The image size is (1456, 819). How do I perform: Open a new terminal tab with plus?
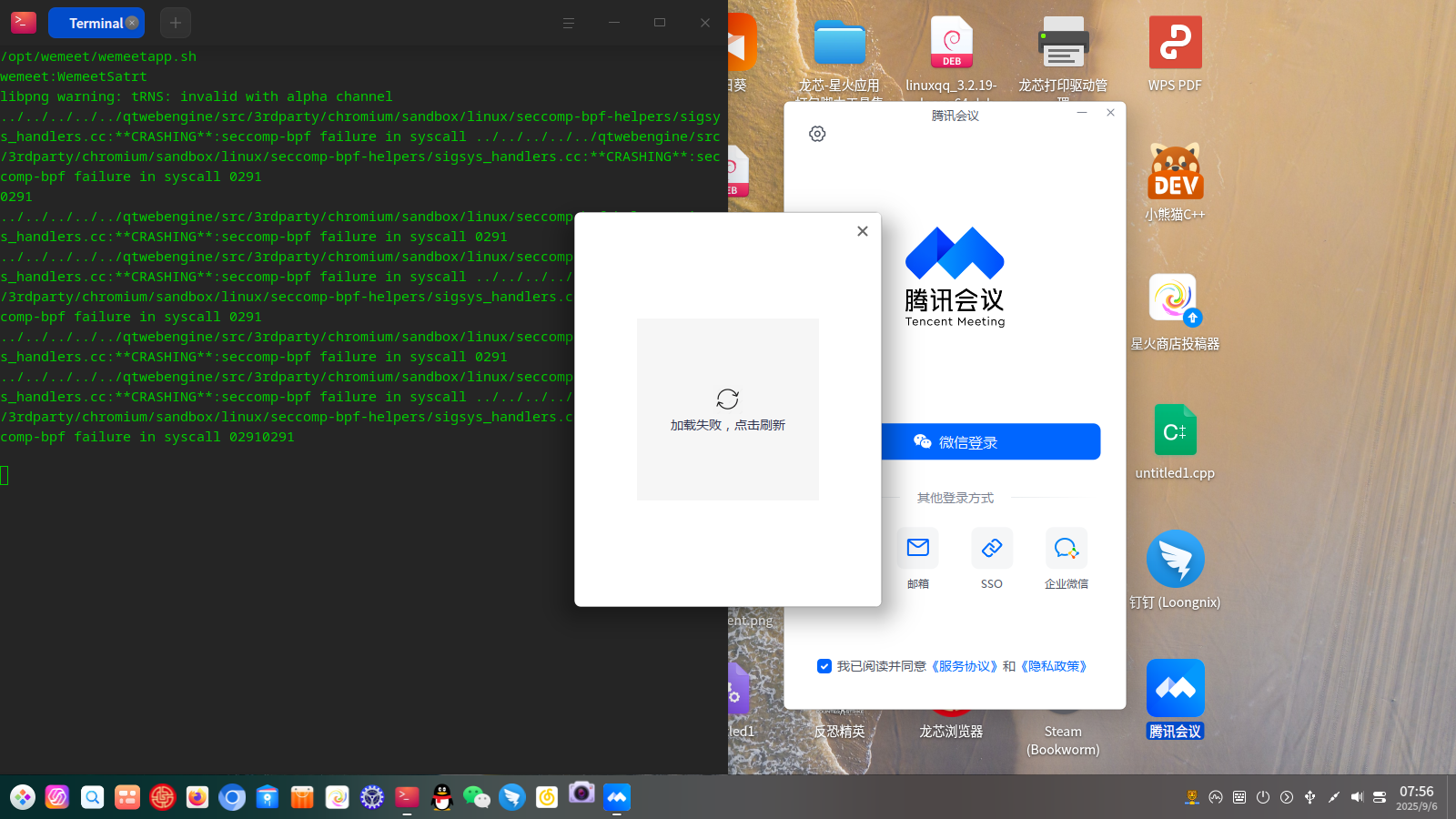point(176,23)
